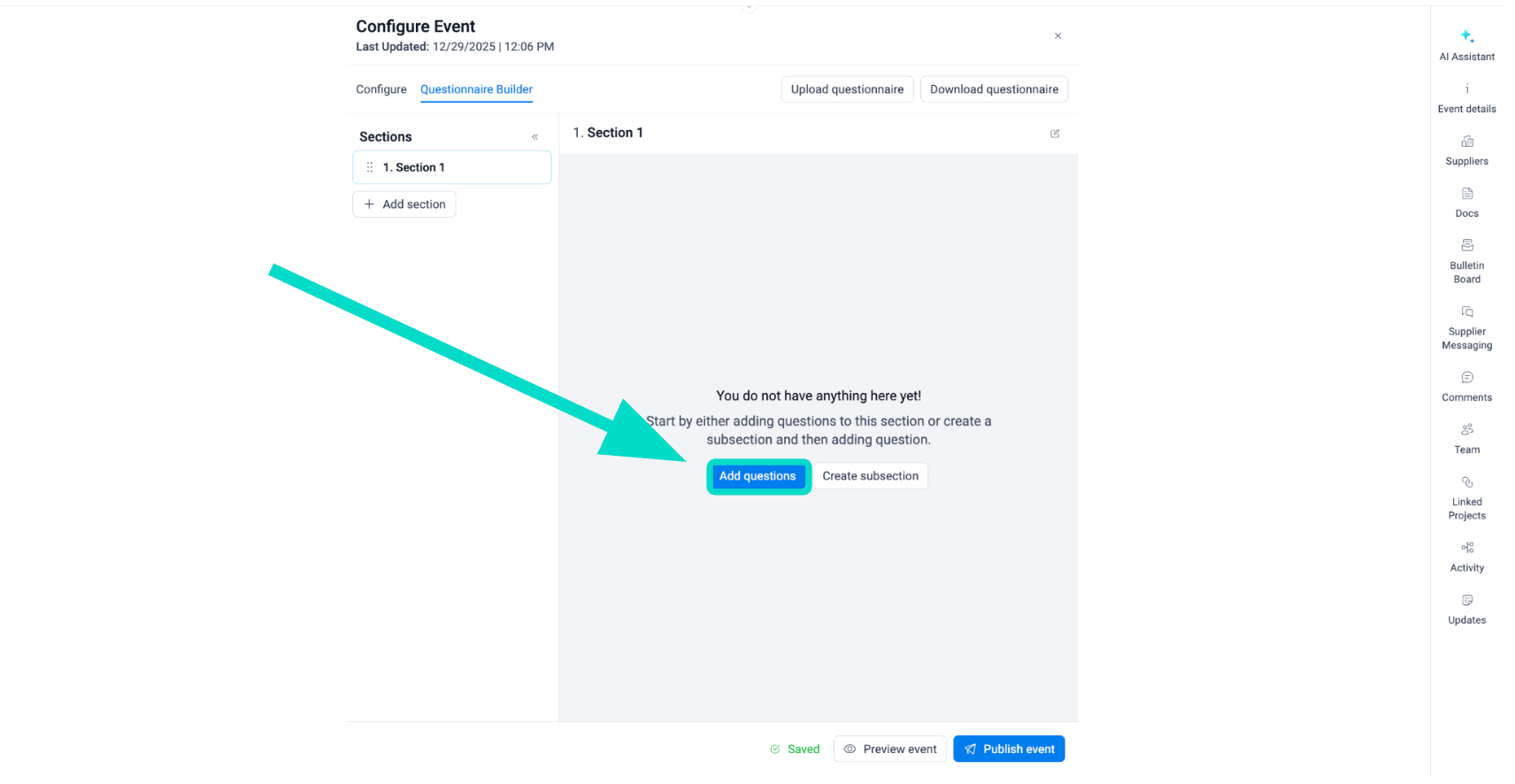
Task: Open the Activity sidebar panel
Action: click(1466, 556)
